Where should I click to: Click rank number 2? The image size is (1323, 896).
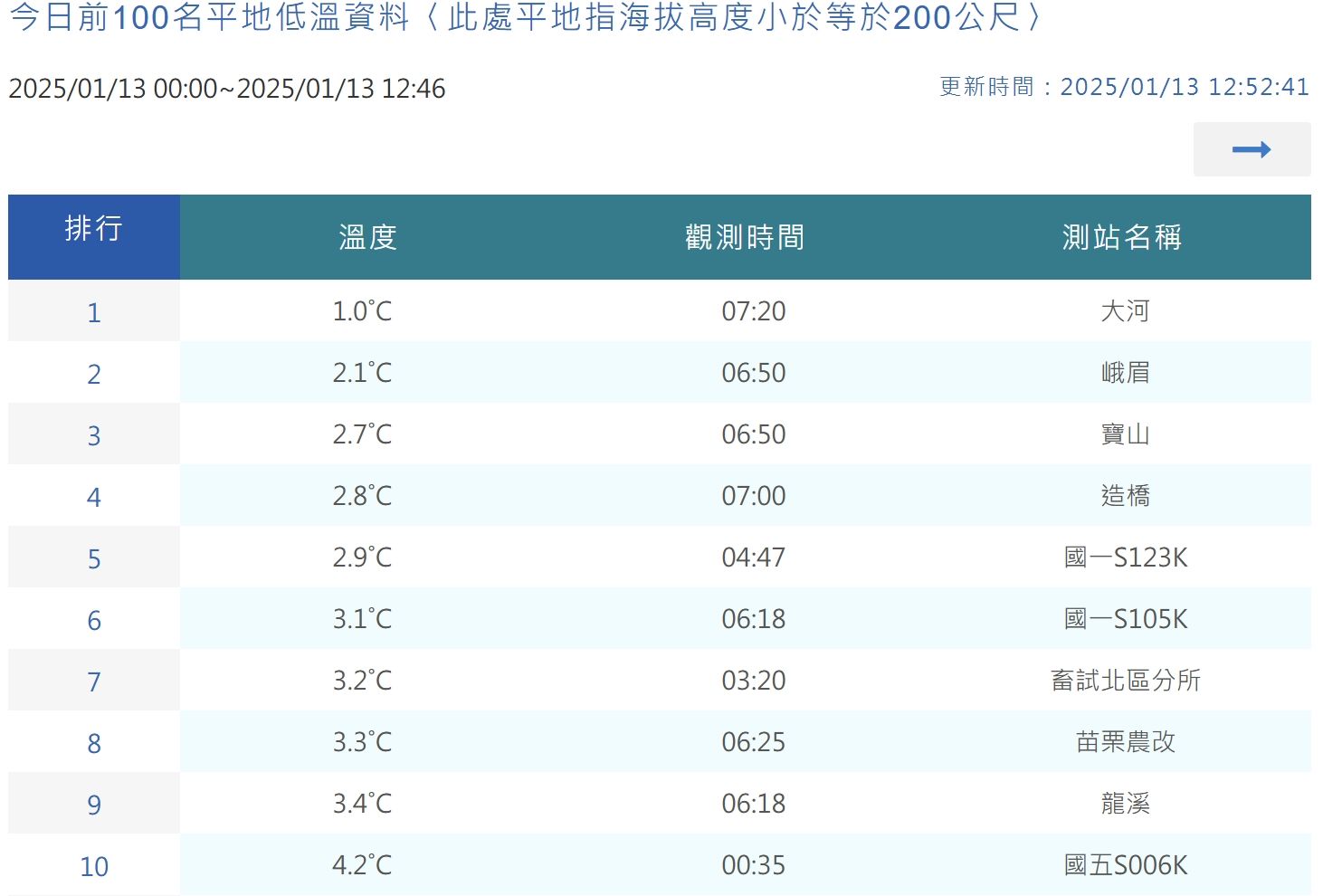click(94, 375)
